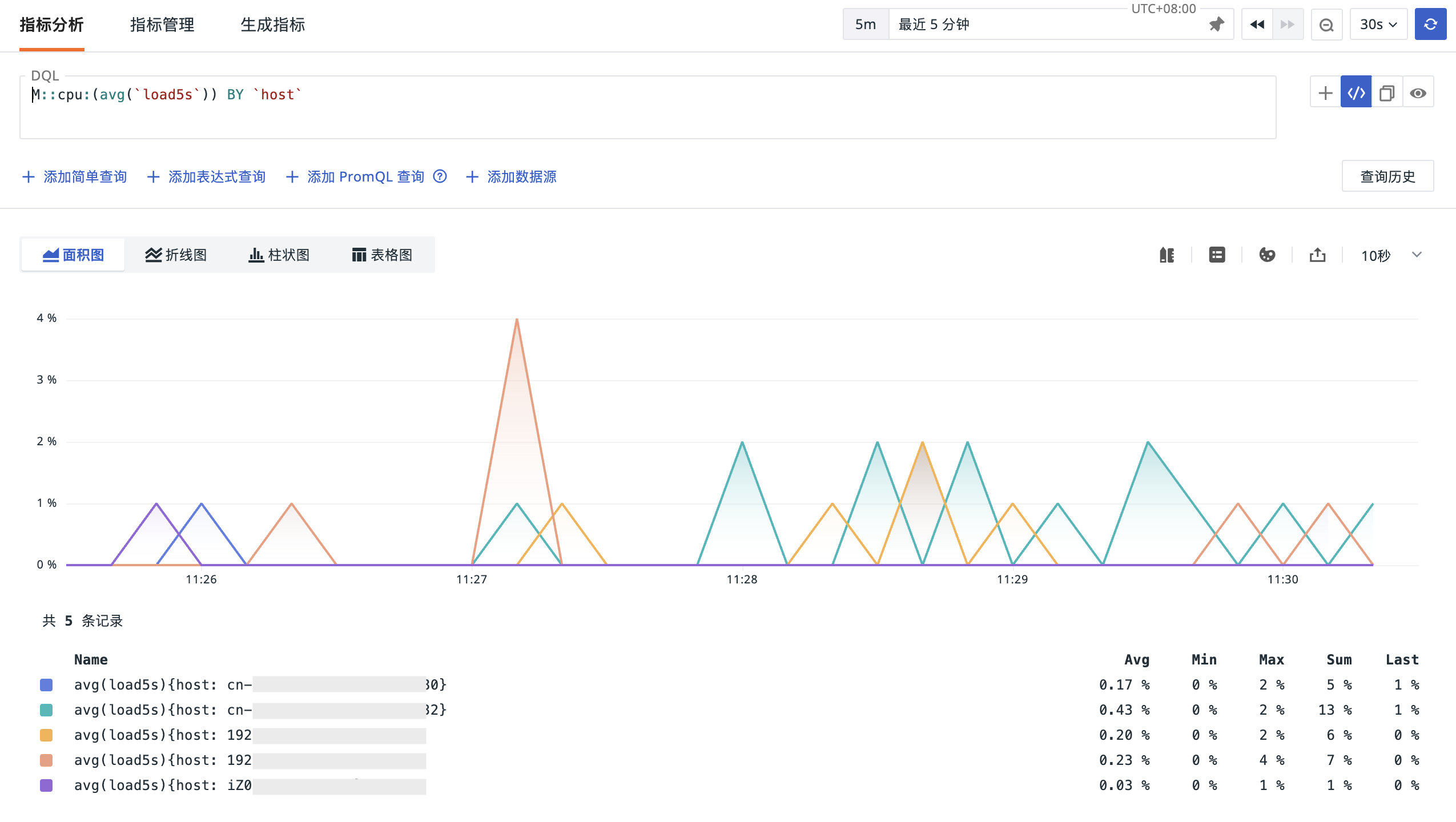This screenshot has height=822, width=1456.
Task: Toggle the code mode DQL button
Action: point(1356,93)
